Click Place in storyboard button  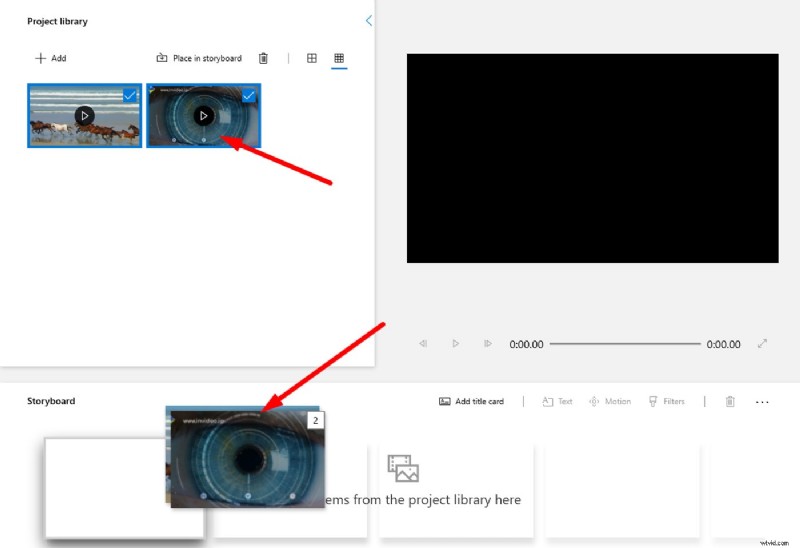[199, 58]
